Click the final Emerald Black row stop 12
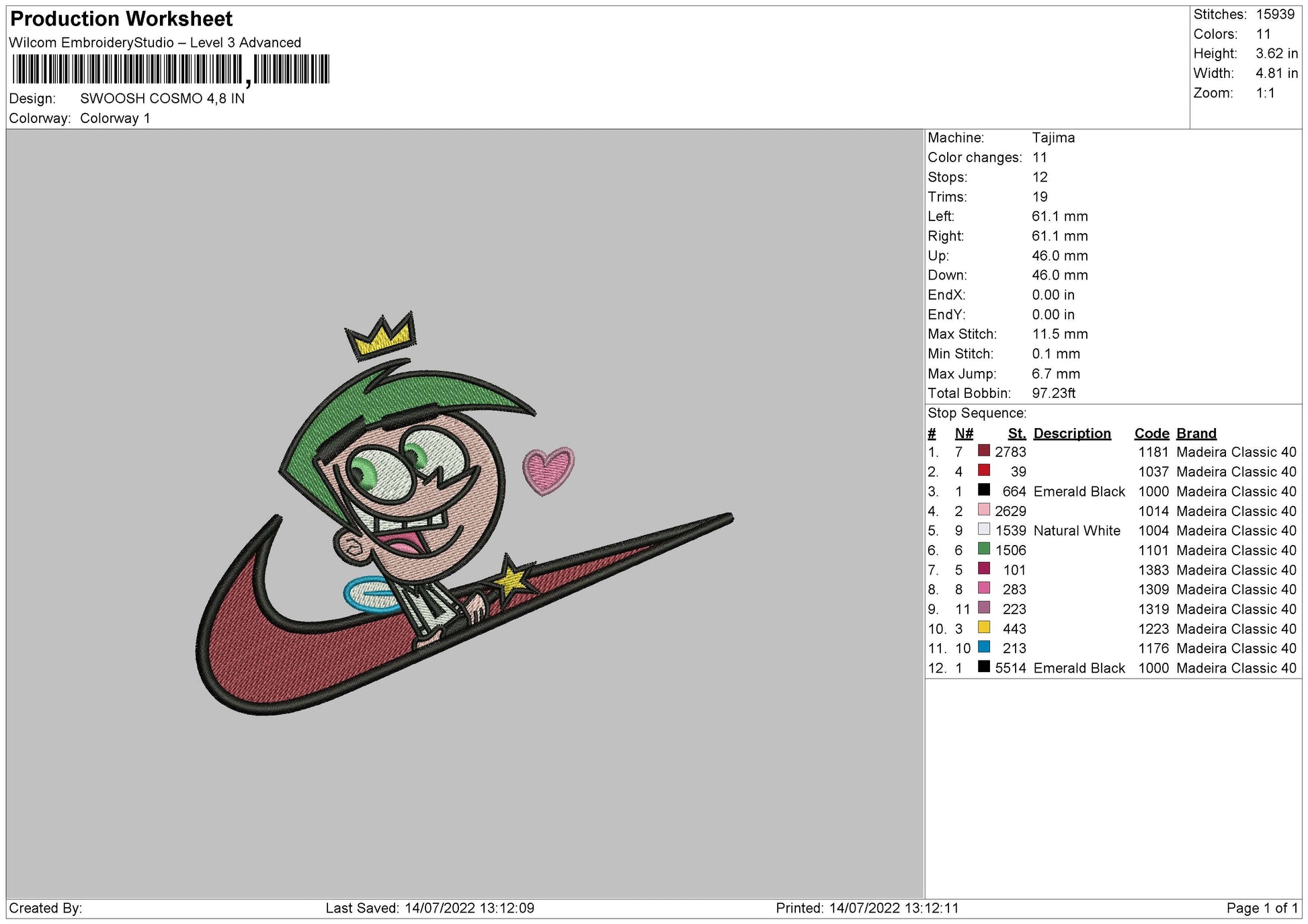The image size is (1308, 924). [1078, 667]
